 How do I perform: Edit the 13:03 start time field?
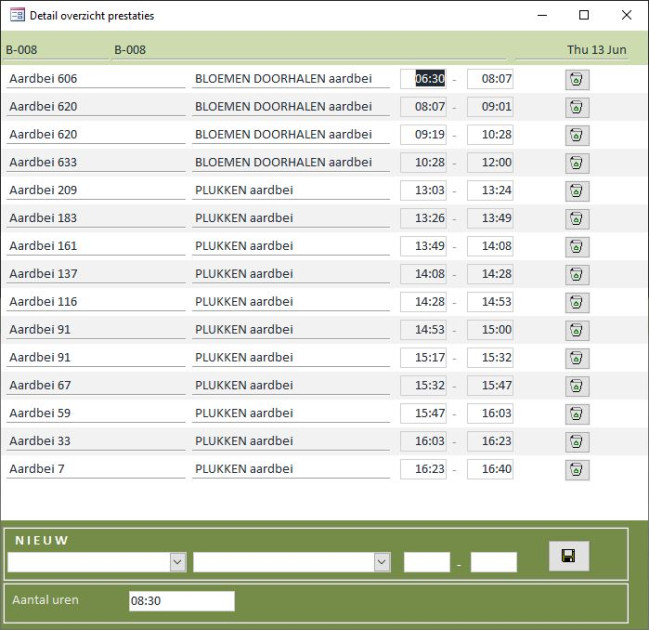[x=423, y=190]
